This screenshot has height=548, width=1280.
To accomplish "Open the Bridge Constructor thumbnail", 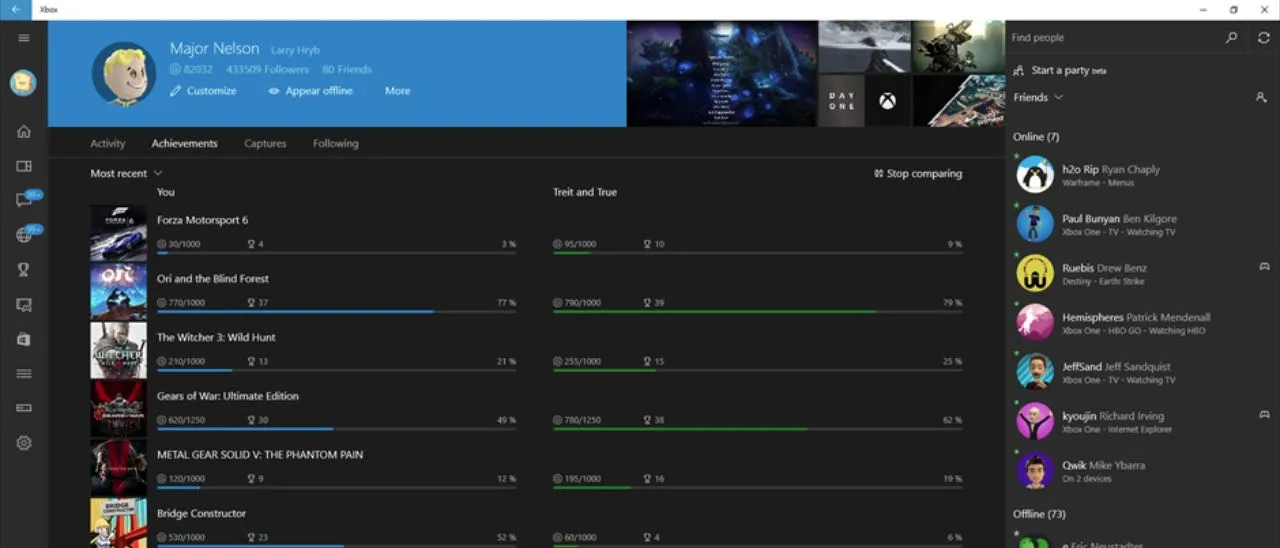I will click(118, 523).
